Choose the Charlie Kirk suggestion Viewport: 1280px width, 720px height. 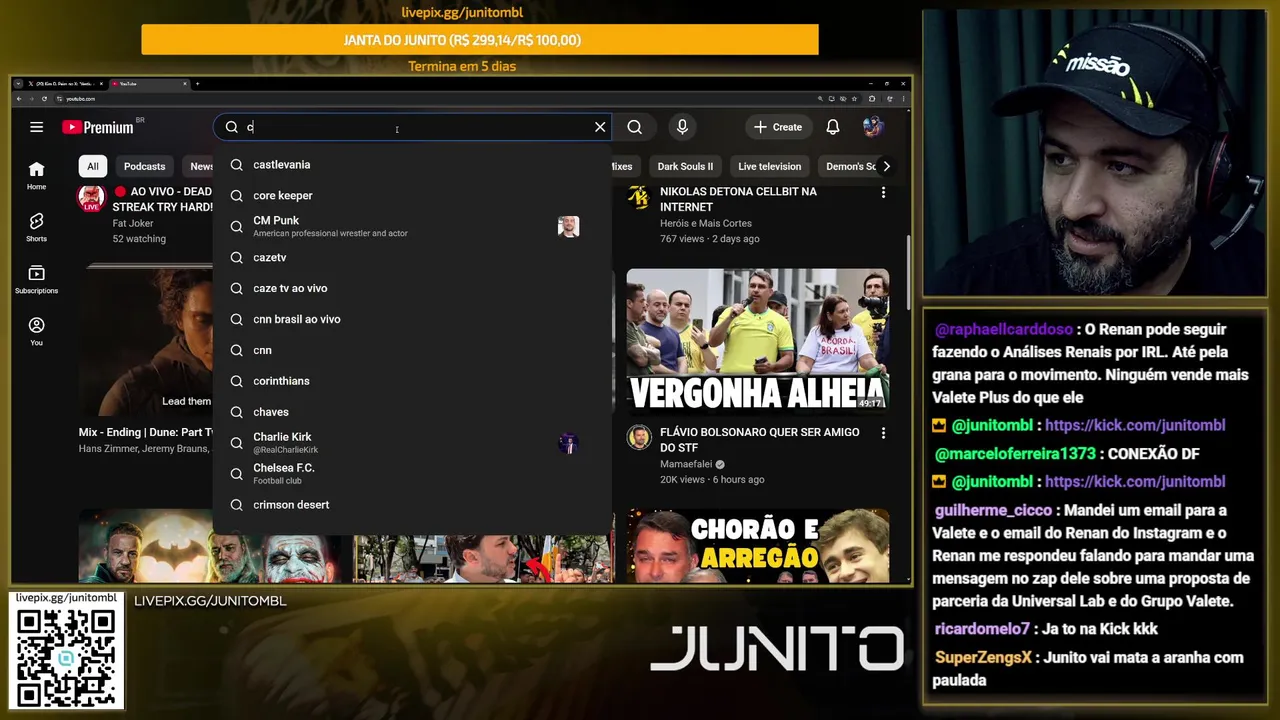pyautogui.click(x=412, y=443)
